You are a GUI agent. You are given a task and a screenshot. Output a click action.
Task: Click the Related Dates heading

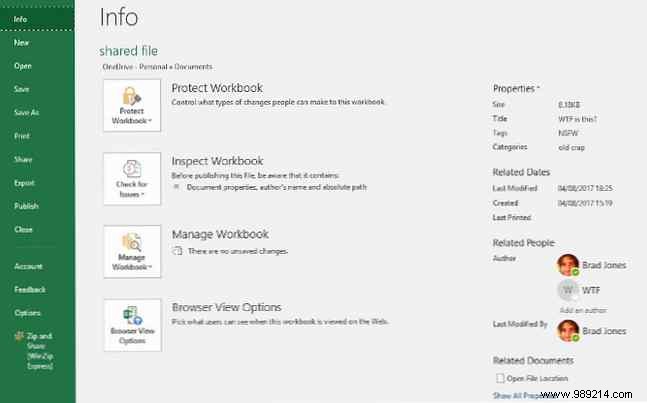521,172
